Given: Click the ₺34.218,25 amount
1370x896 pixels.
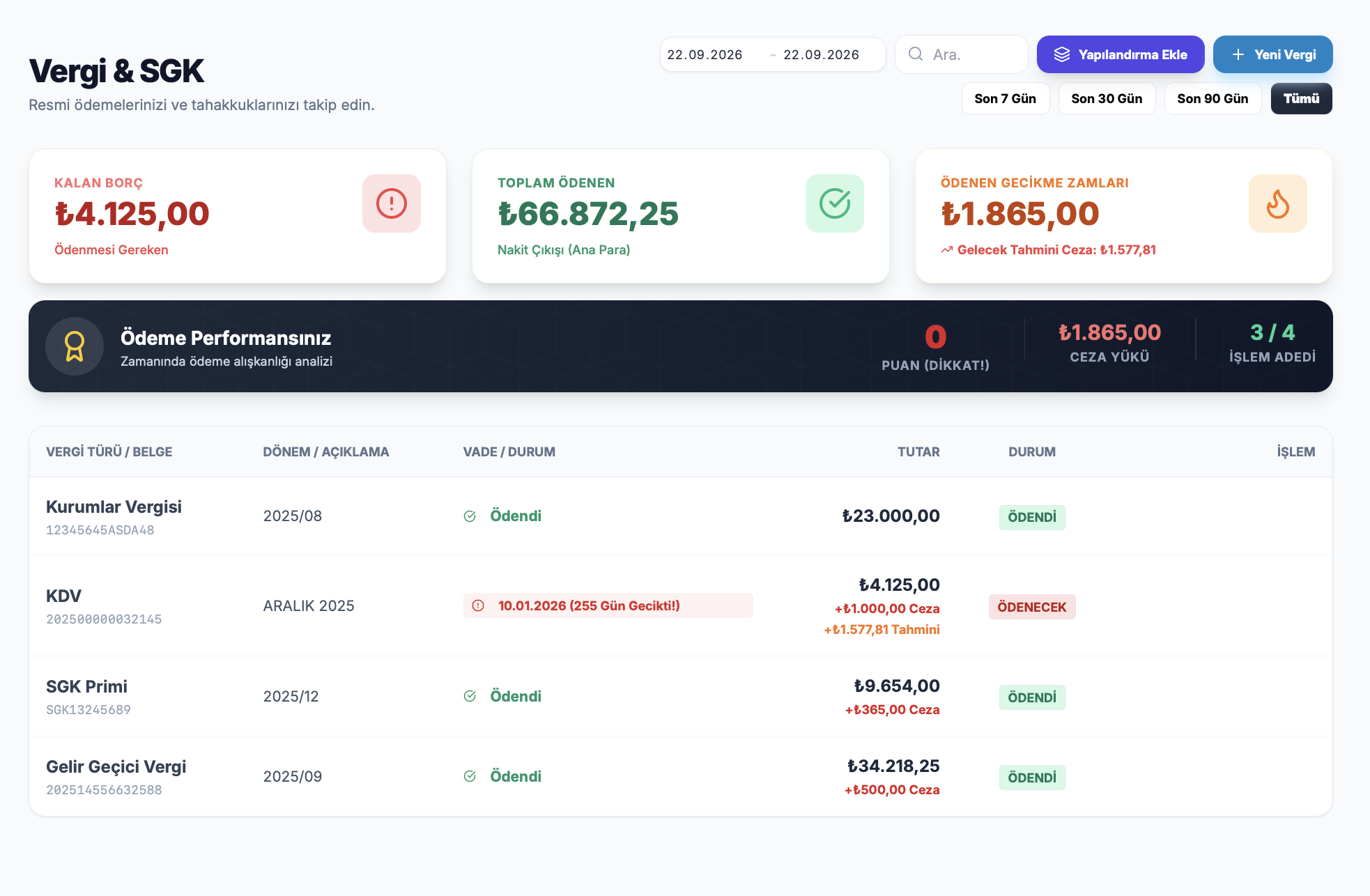Looking at the screenshot, I should [x=893, y=766].
